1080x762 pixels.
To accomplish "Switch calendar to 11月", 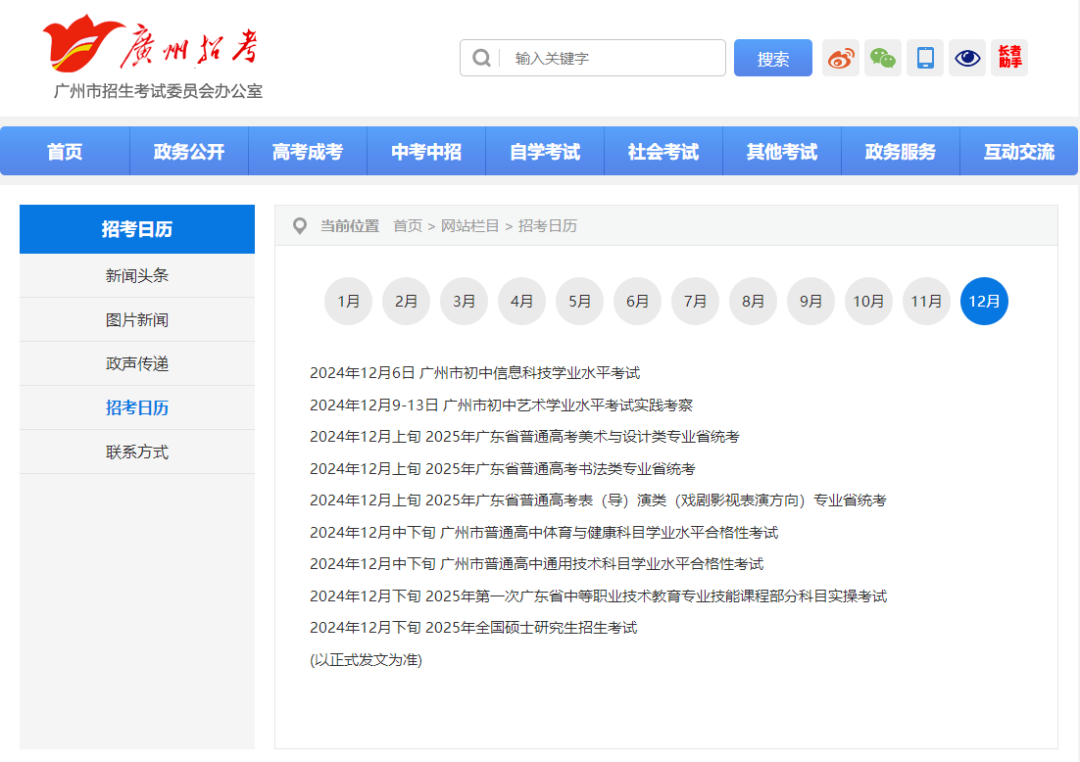I will (926, 301).
